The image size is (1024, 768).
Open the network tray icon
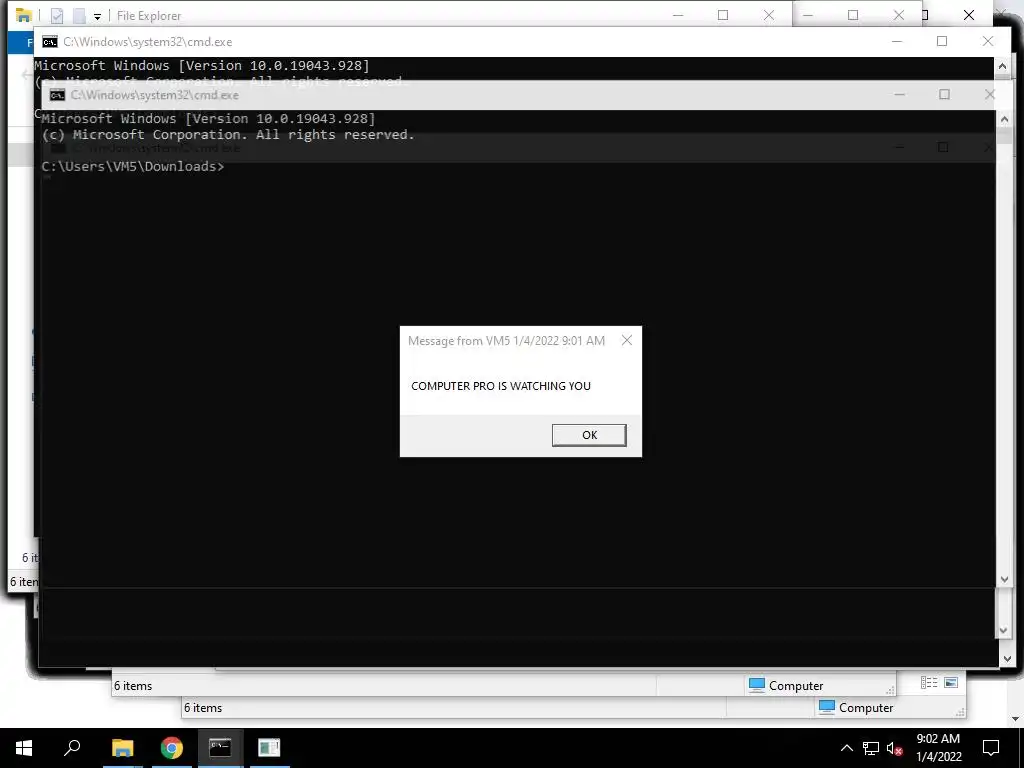pyautogui.click(x=871, y=748)
